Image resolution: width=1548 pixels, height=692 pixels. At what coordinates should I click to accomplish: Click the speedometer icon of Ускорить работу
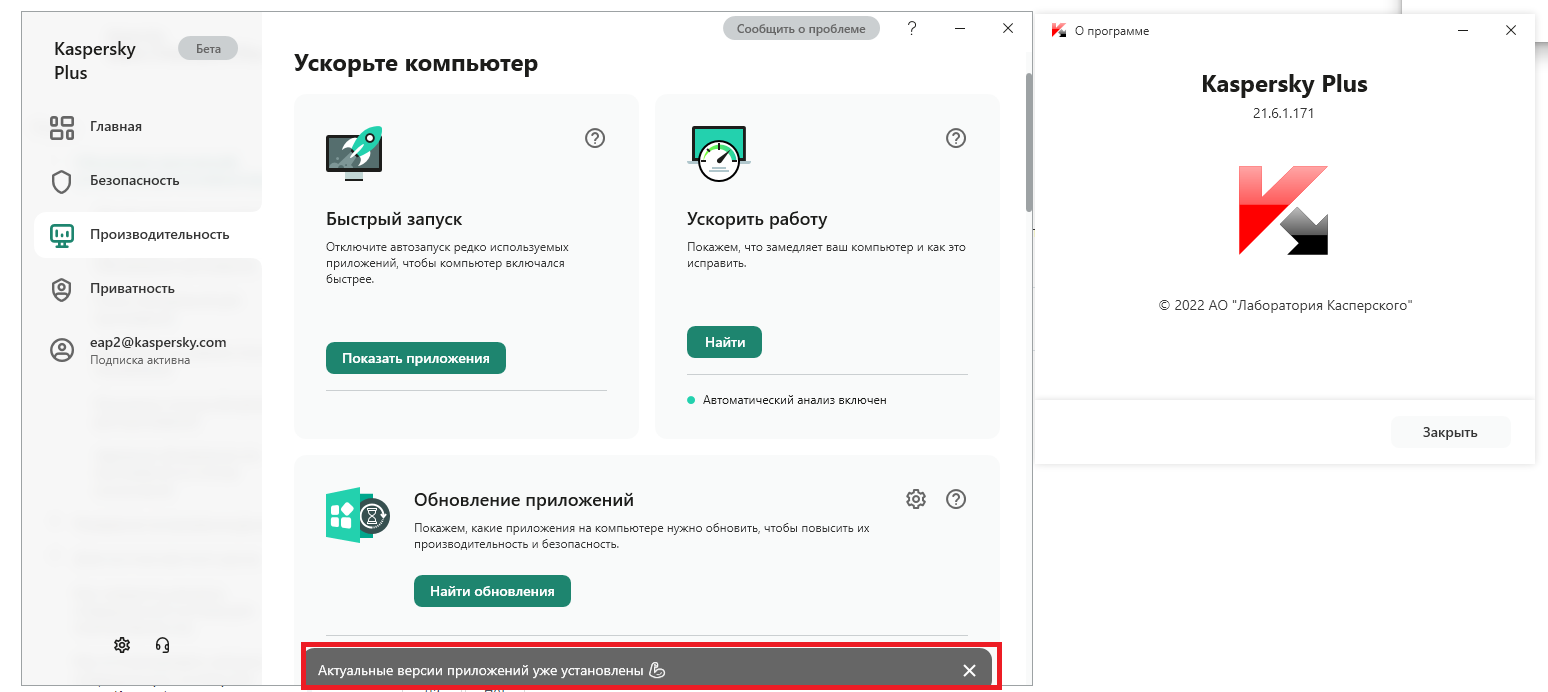(x=718, y=153)
